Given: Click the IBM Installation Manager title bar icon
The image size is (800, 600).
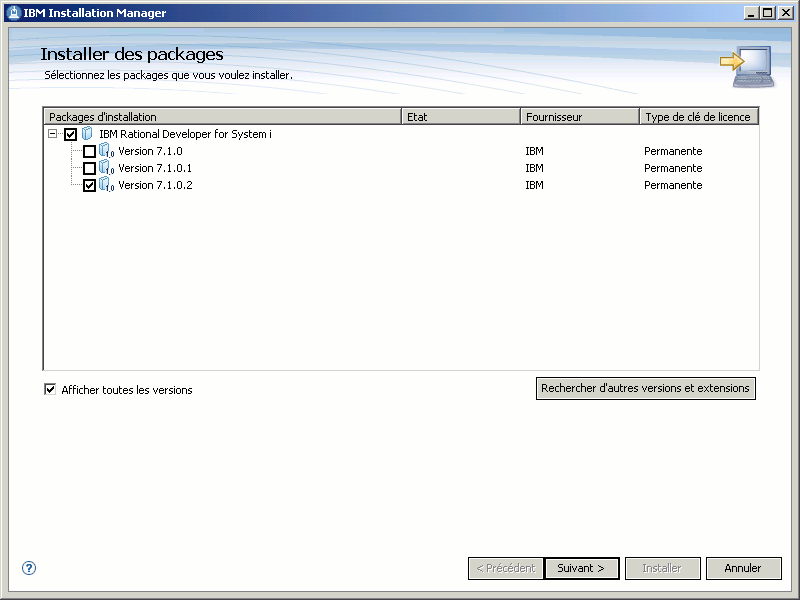Looking at the screenshot, I should (14, 13).
